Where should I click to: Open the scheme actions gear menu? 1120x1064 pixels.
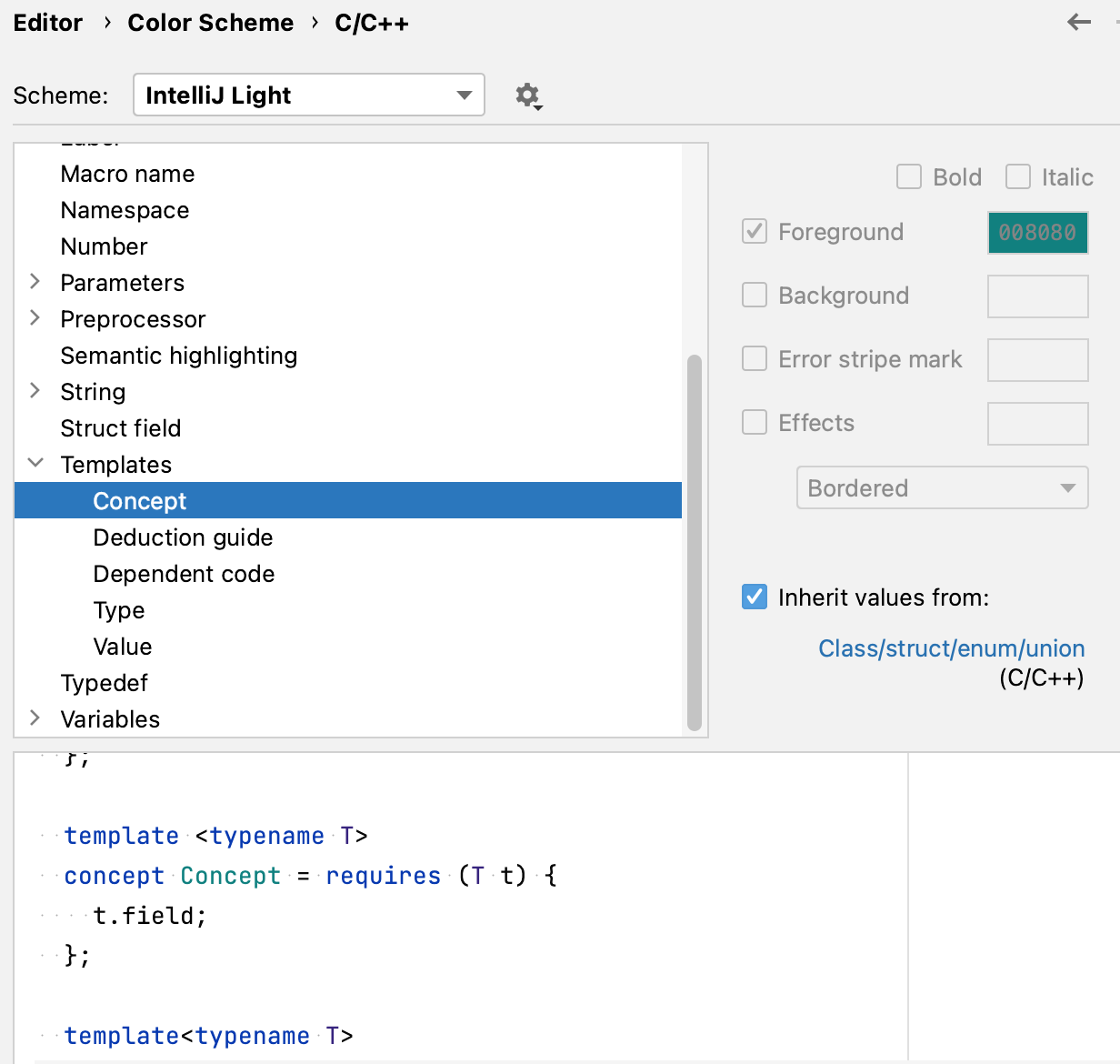tap(528, 95)
